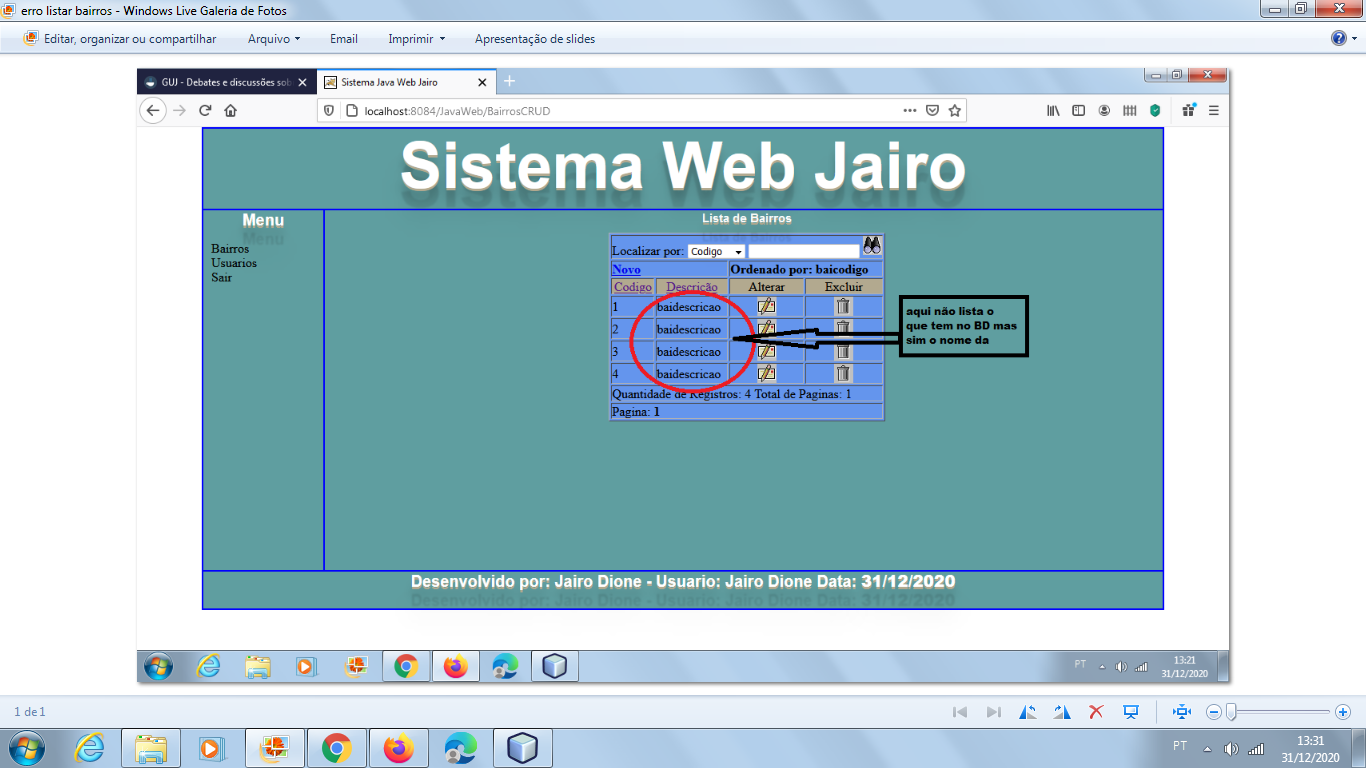Click the Usuarios menu link
The image size is (1366, 768).
[x=234, y=263]
